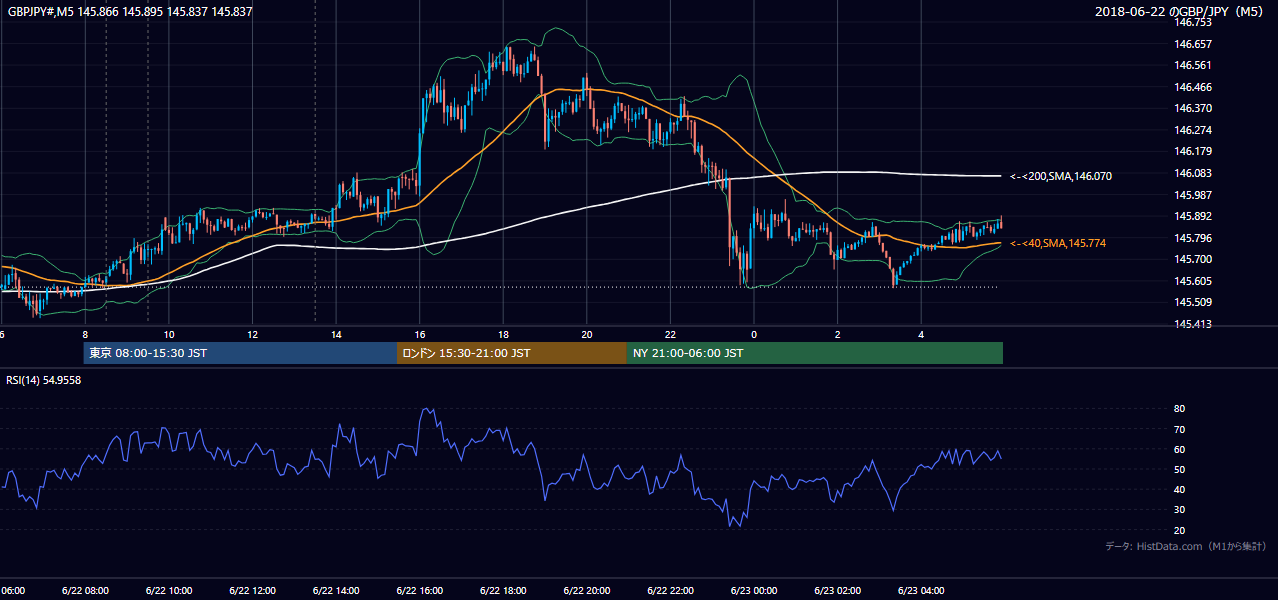1278x600 pixels.
Task: Click hour label 18 under the price chart
Action: tap(504, 335)
